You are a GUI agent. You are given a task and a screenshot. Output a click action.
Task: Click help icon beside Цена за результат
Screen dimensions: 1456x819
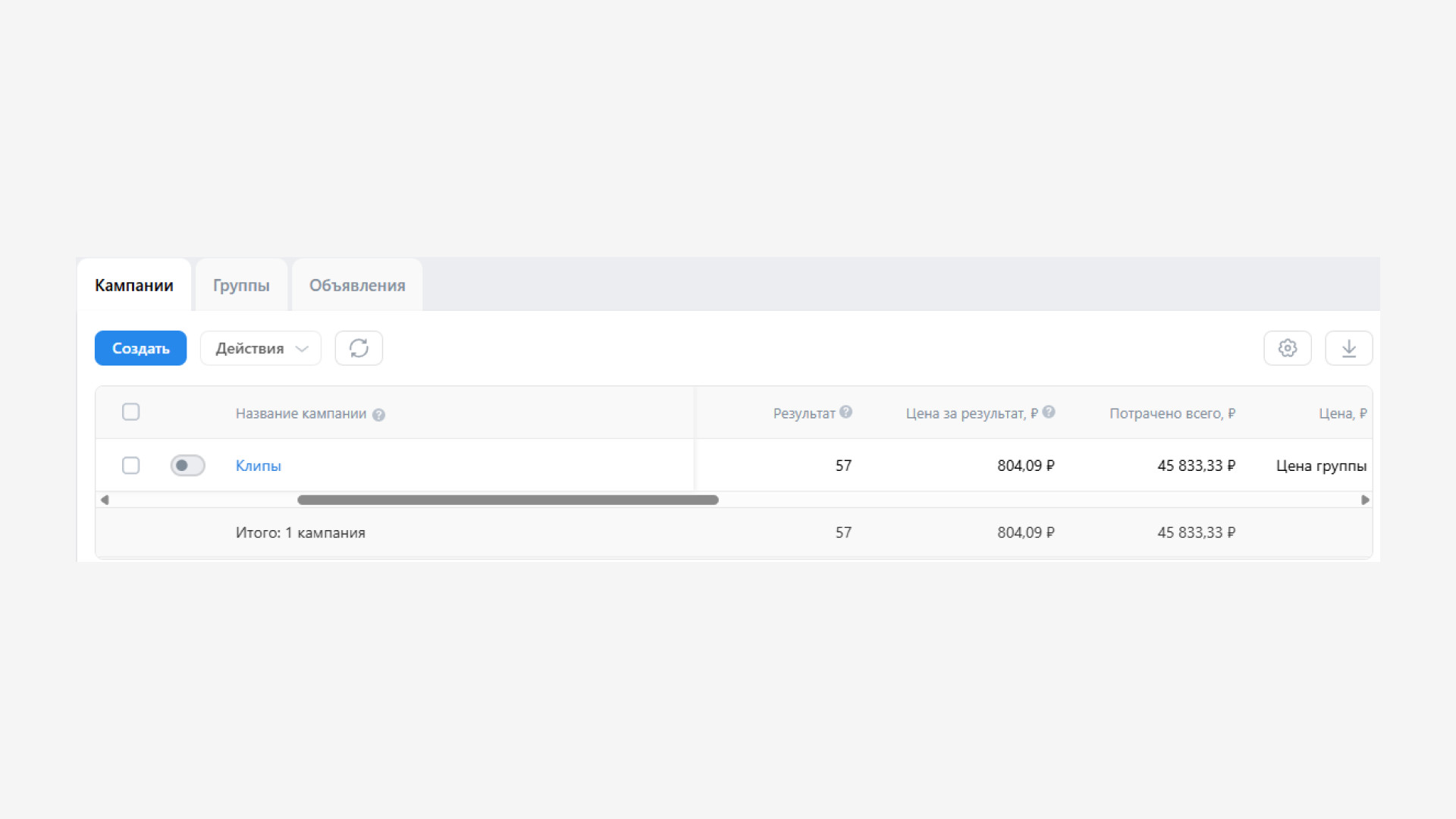click(1048, 412)
